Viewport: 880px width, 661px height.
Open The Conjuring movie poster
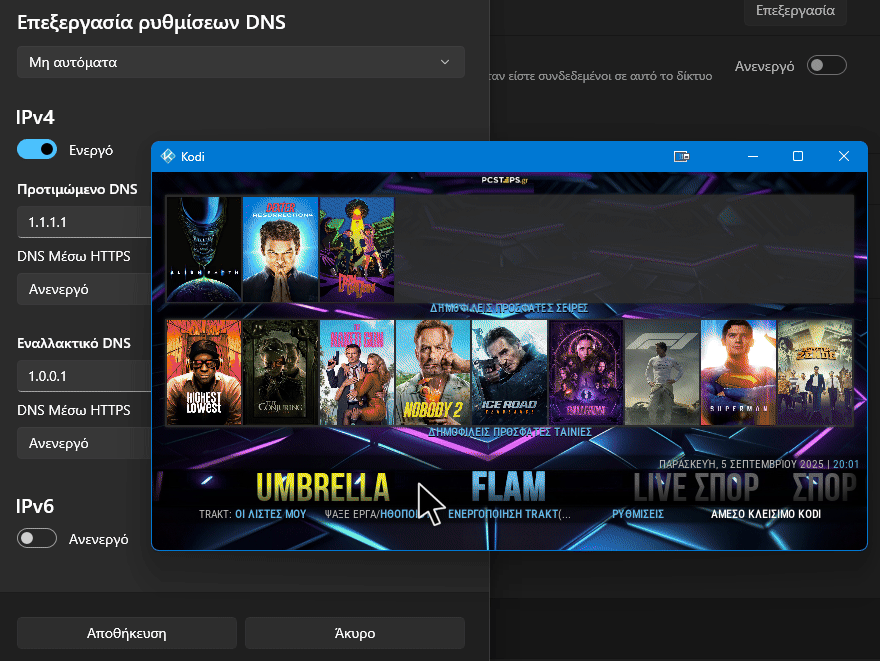tap(280, 373)
